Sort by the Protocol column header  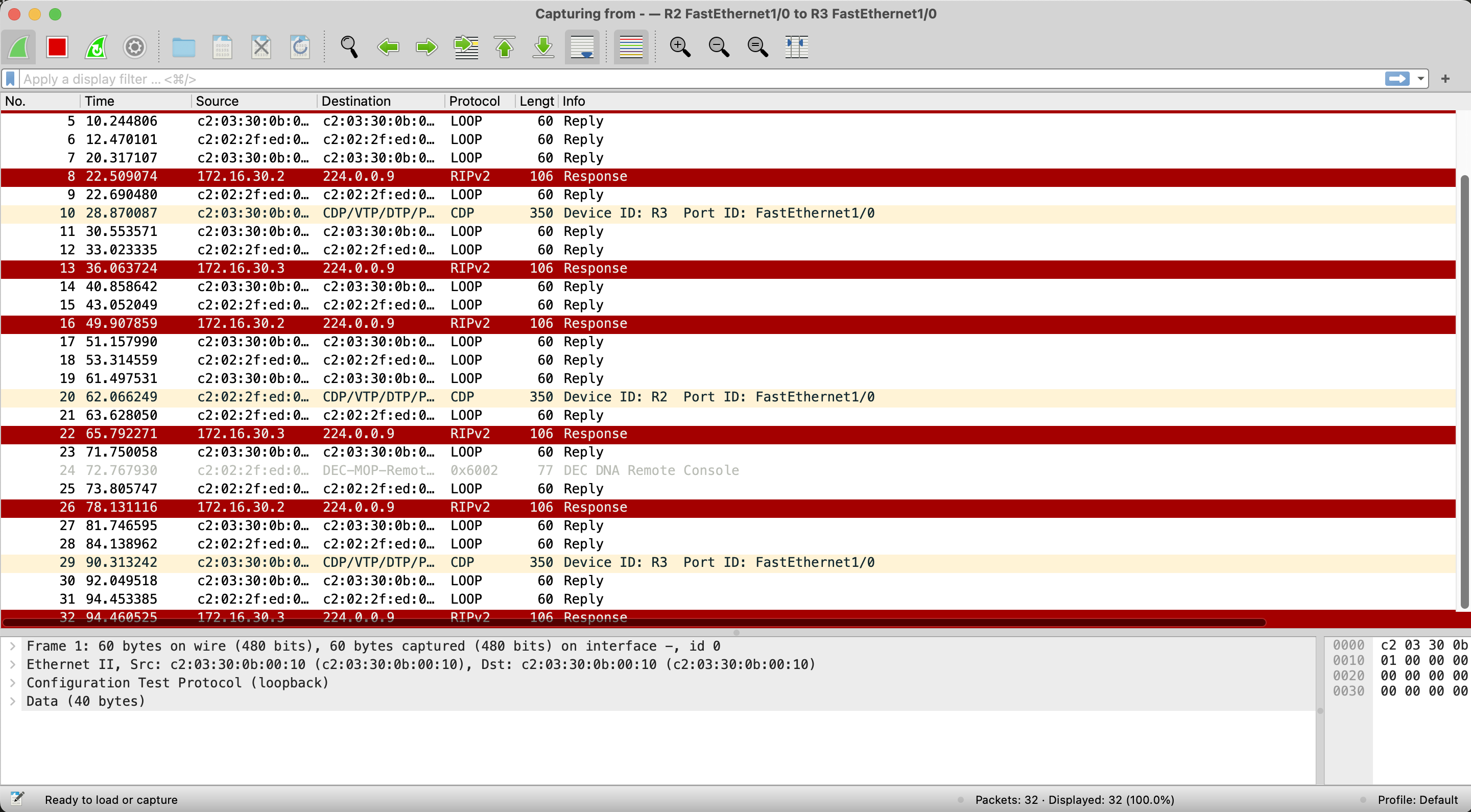tap(480, 101)
